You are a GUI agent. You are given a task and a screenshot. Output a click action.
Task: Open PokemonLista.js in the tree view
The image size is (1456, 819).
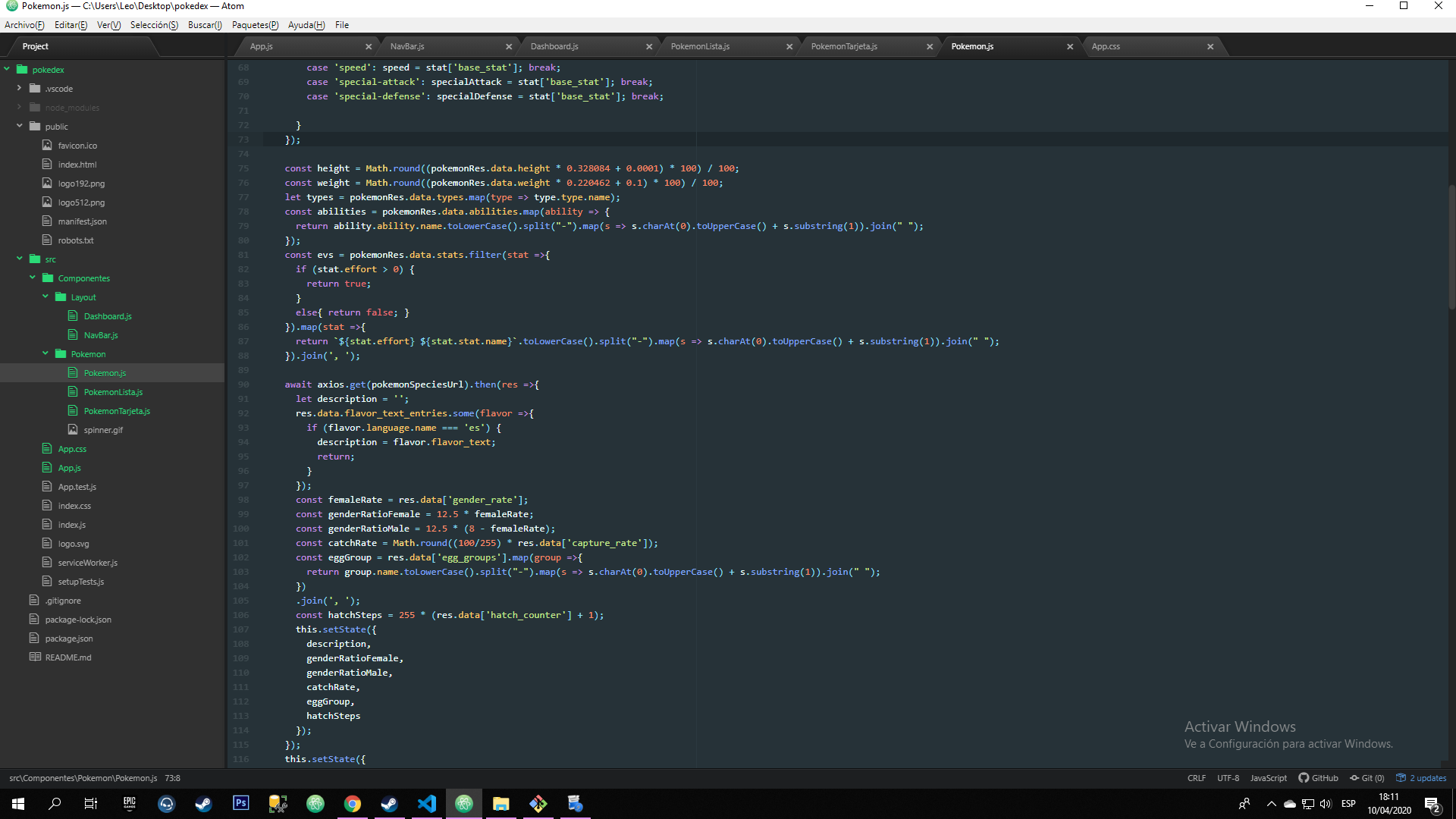tap(113, 392)
